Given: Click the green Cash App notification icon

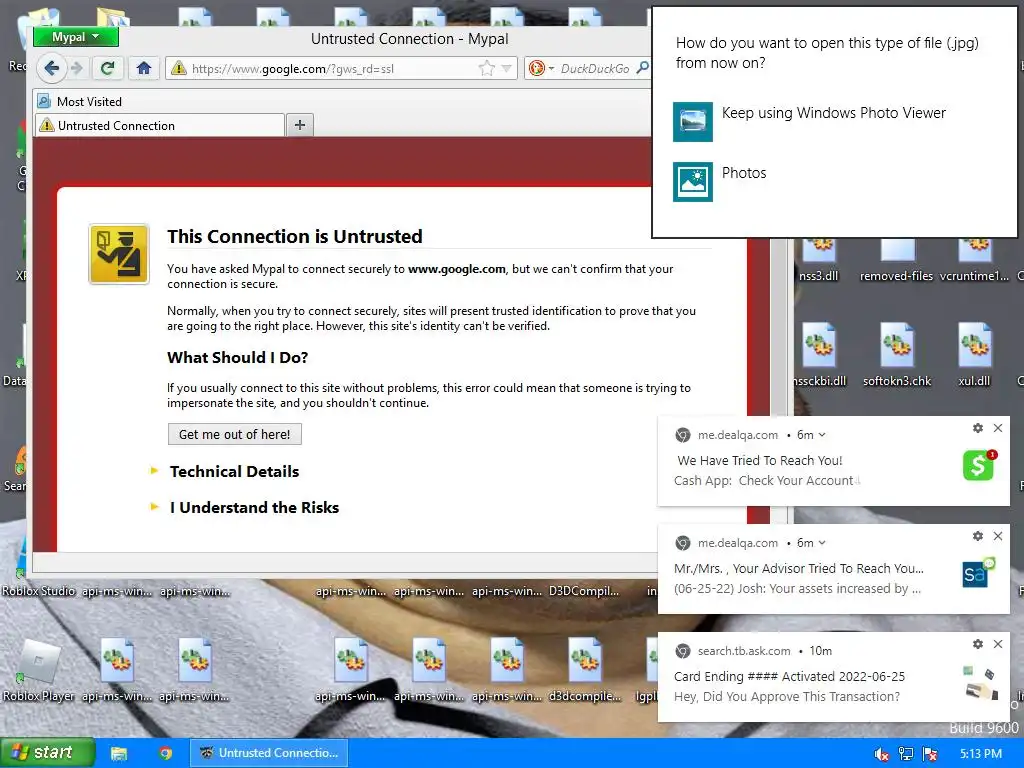Looking at the screenshot, I should point(979,464).
